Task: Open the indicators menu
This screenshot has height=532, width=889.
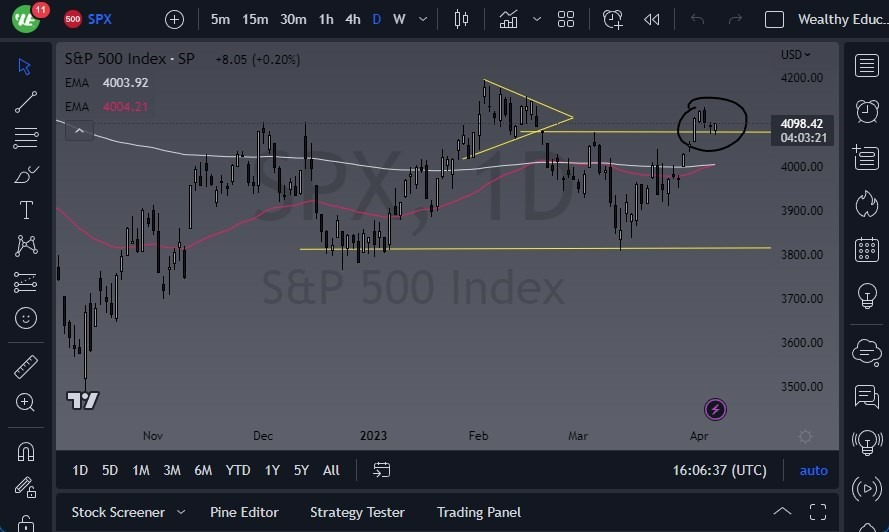Action: click(508, 20)
